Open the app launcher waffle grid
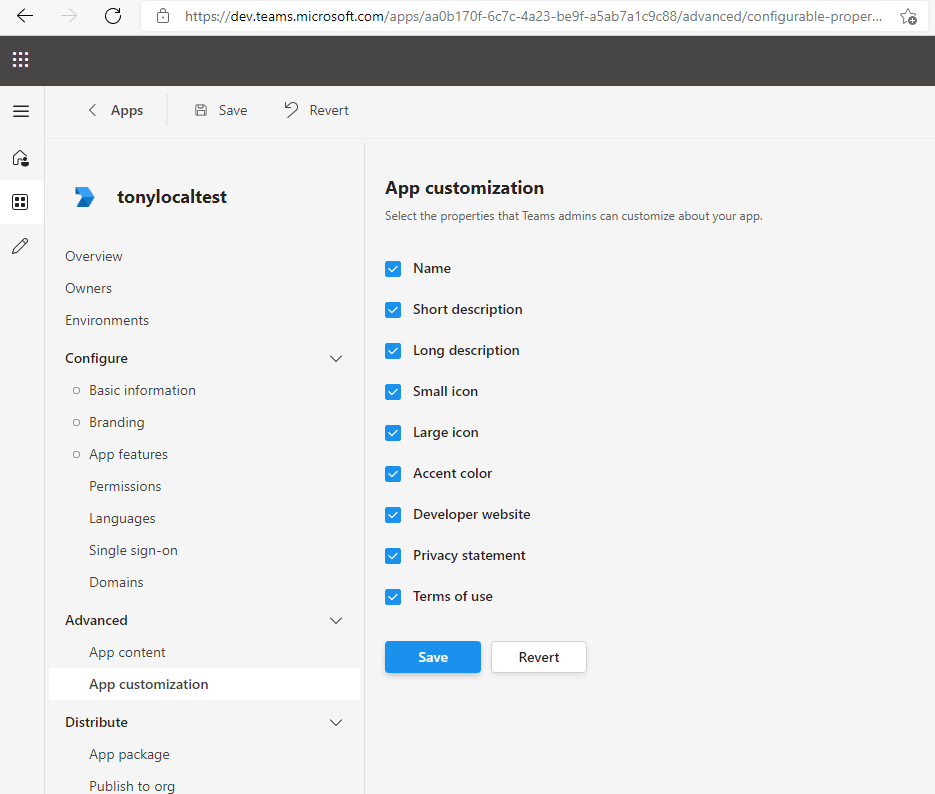This screenshot has width=935, height=794. pyautogui.click(x=21, y=60)
